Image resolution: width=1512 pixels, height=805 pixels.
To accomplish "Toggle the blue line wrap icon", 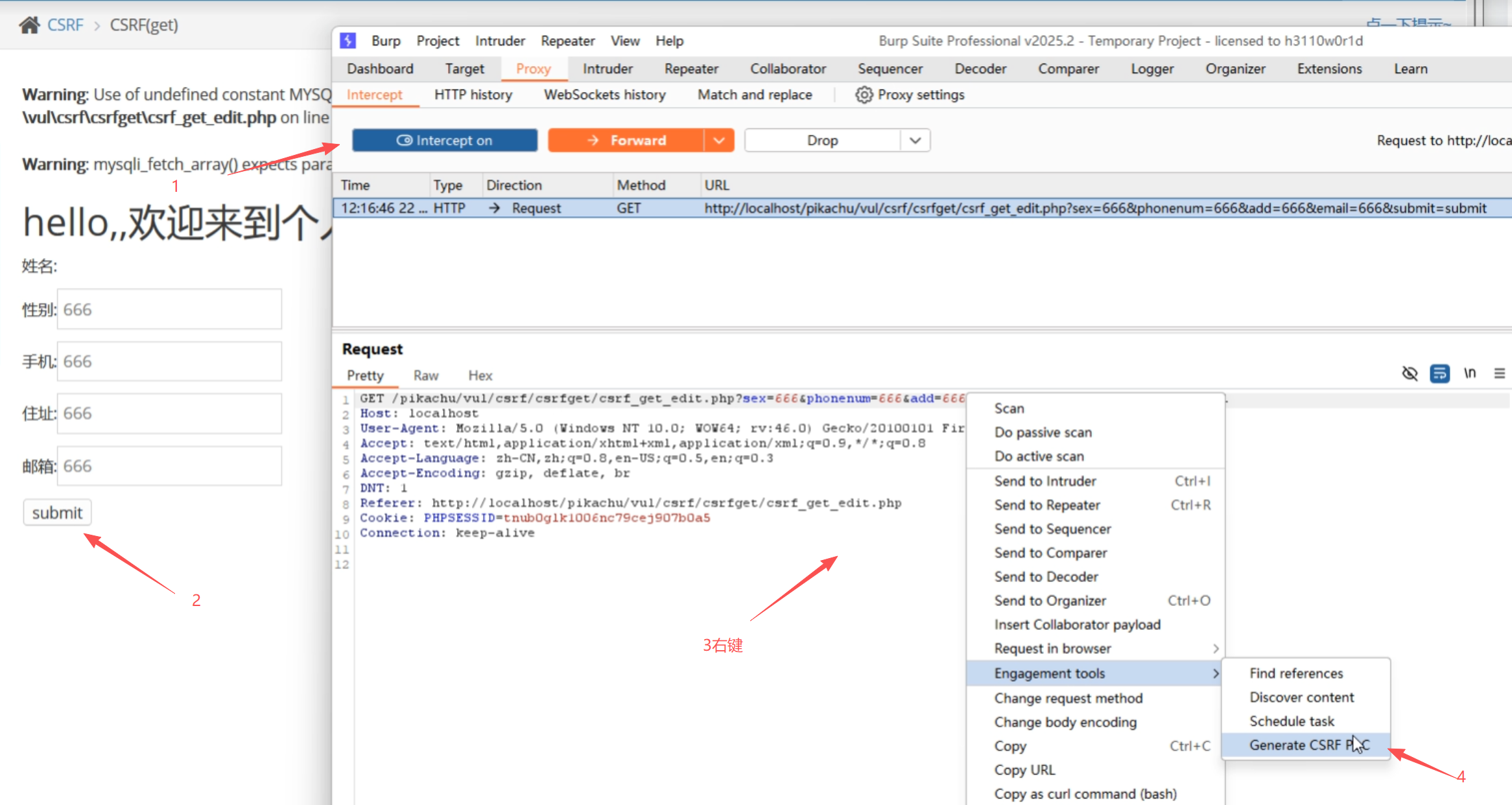I will tap(1439, 373).
